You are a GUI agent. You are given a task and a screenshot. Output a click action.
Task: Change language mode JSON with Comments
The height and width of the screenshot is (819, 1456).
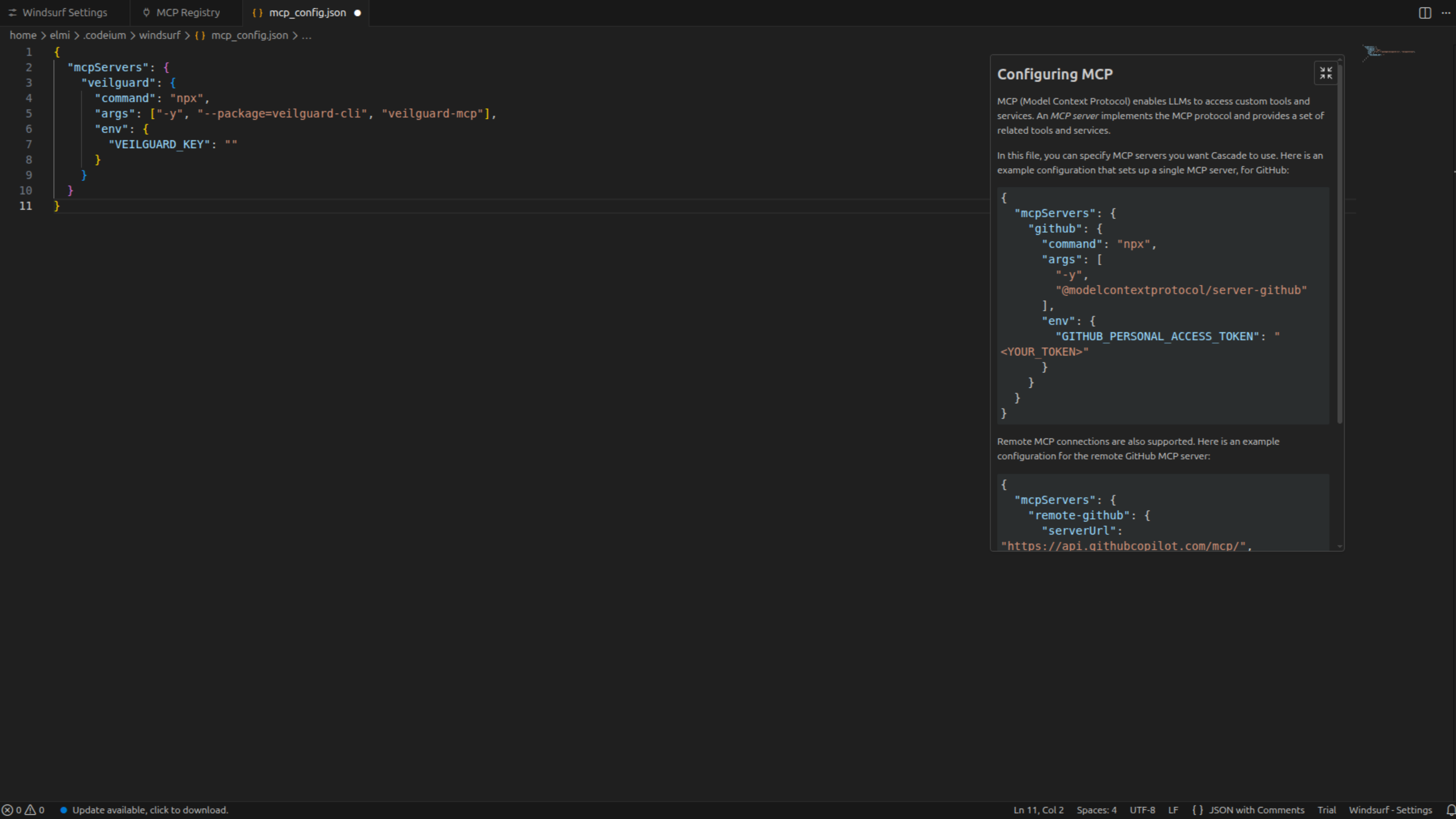point(1257,810)
